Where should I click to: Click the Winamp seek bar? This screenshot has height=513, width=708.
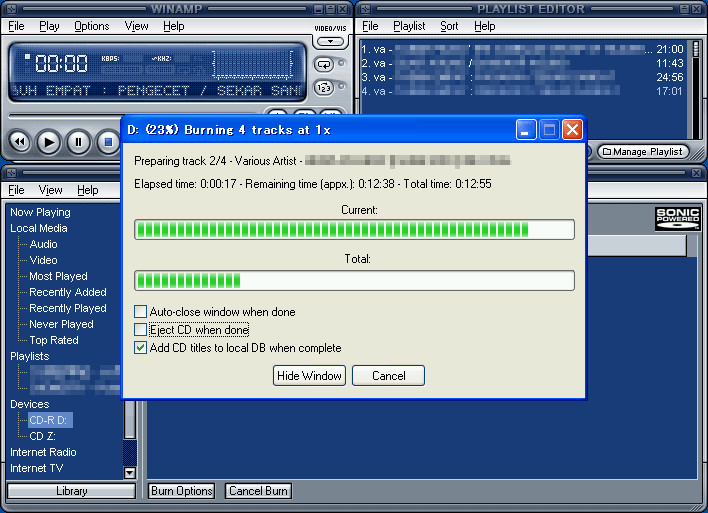[135, 116]
